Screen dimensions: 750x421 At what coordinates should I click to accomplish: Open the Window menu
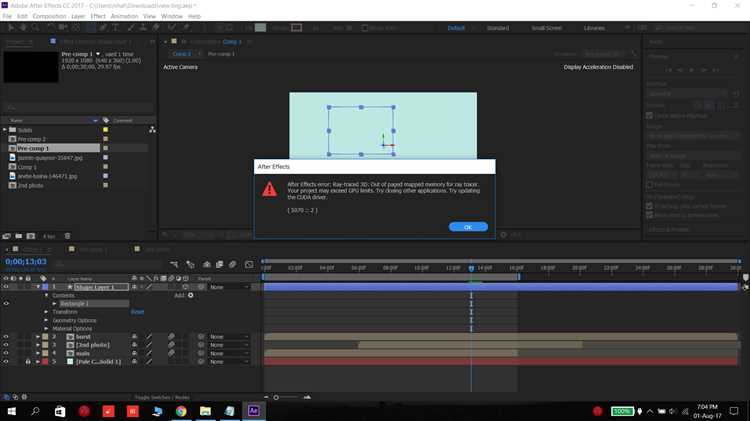pos(172,16)
